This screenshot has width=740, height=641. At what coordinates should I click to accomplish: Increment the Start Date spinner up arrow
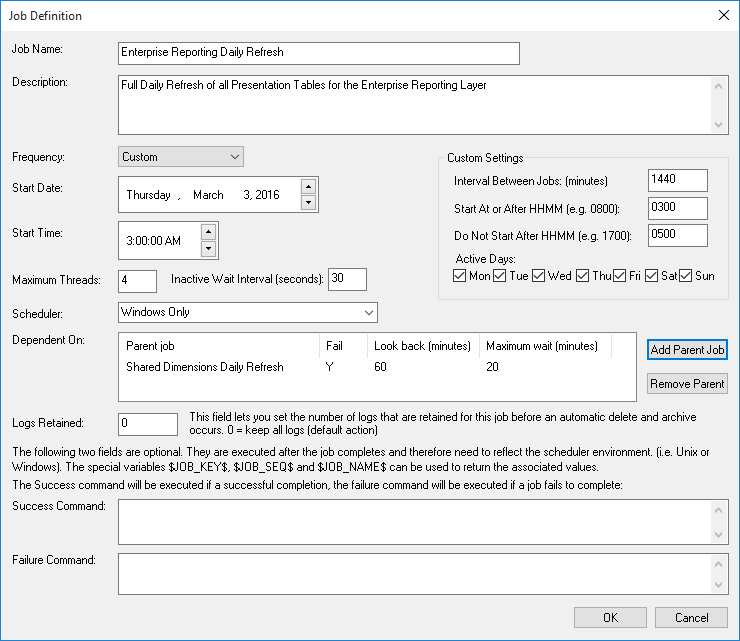[308, 186]
